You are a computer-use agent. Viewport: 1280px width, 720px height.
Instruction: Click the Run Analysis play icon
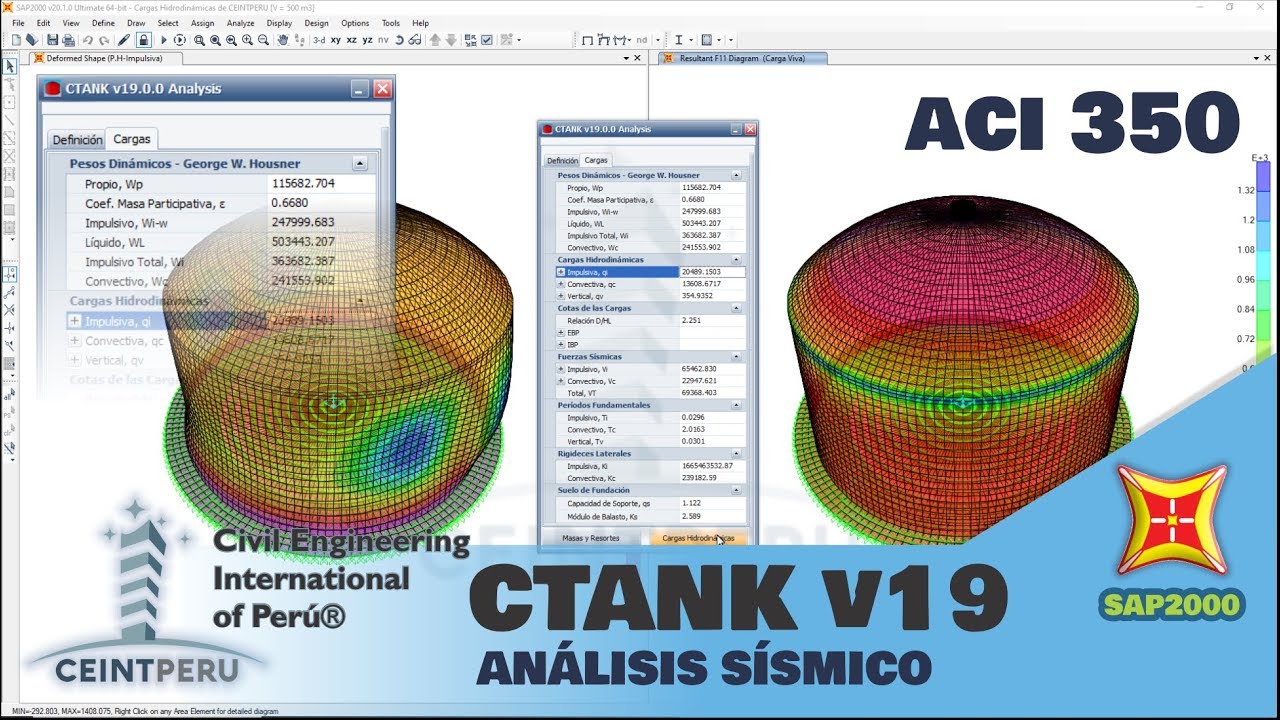coord(164,40)
